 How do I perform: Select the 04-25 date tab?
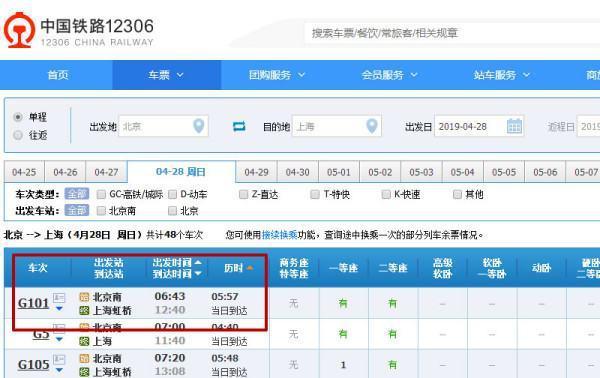[24, 172]
